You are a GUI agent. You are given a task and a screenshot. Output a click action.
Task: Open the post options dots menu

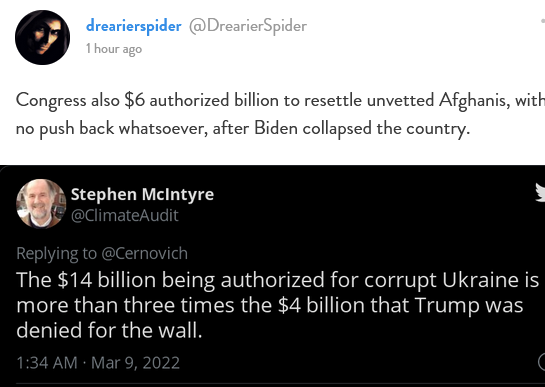(543, 21)
